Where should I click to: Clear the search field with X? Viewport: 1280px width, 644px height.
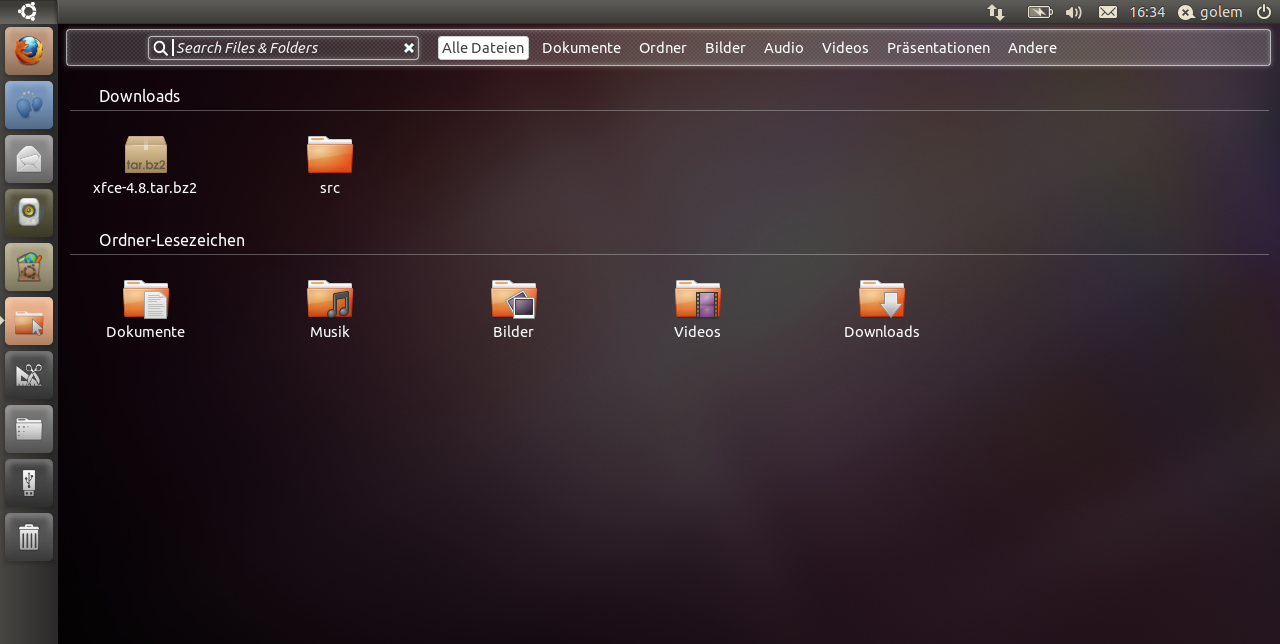pyautogui.click(x=408, y=48)
